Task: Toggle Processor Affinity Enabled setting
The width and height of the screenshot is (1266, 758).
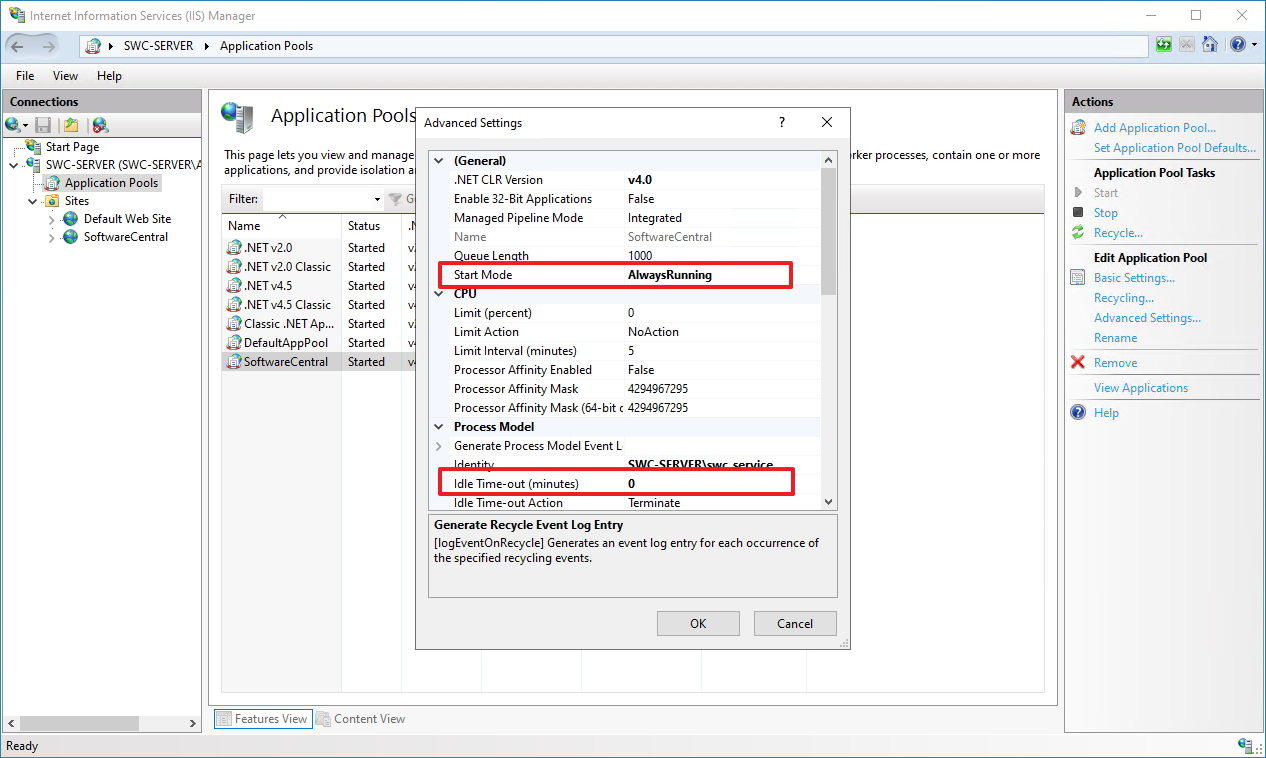Action: click(x=720, y=370)
